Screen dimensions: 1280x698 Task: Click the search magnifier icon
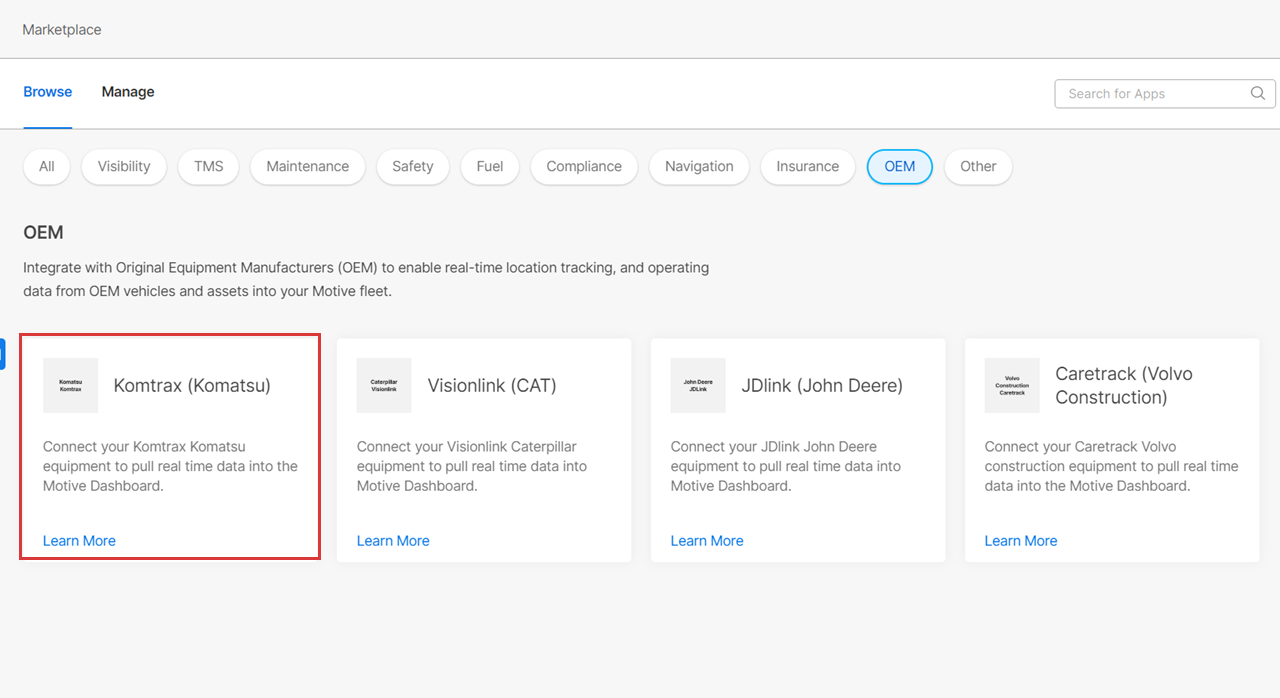pyautogui.click(x=1258, y=93)
